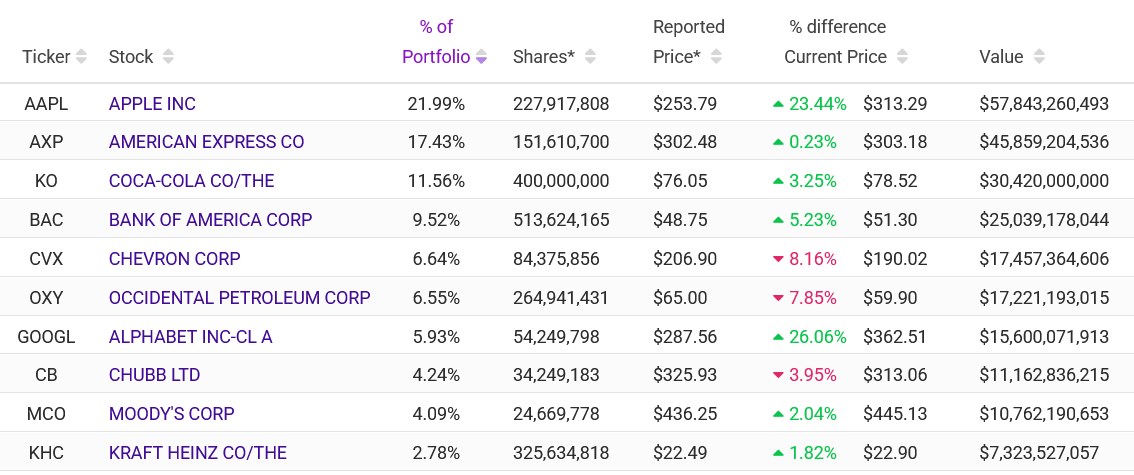Open ALPHABET INC-CL A link
This screenshot has width=1134, height=475.
pos(190,336)
